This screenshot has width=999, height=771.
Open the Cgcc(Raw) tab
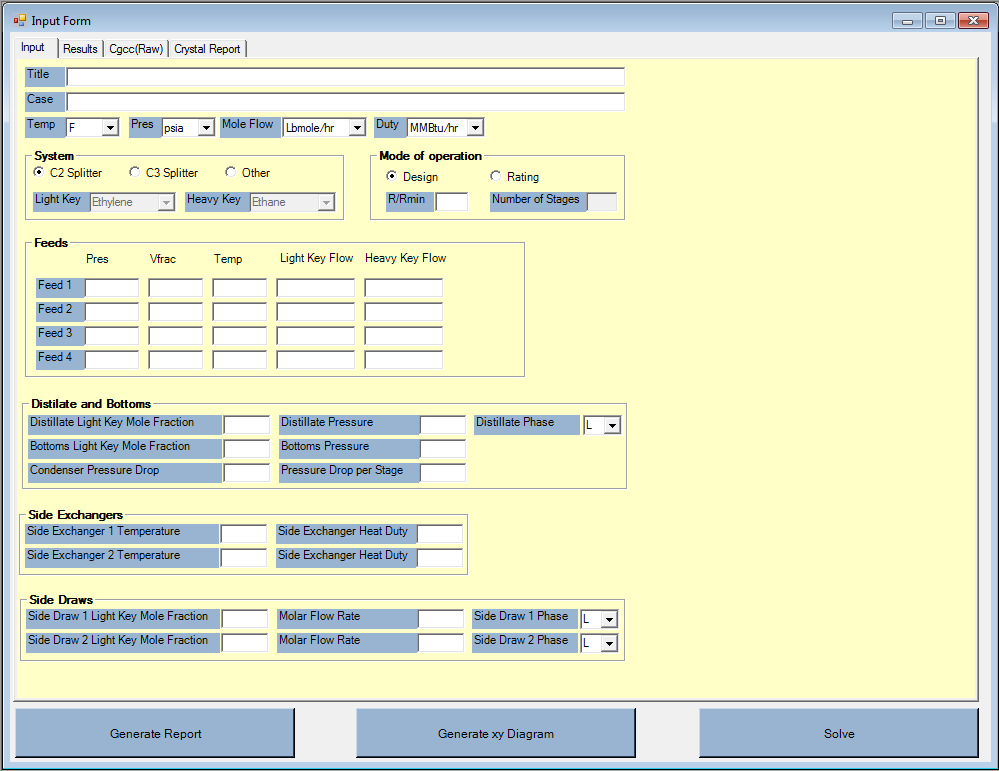(136, 49)
